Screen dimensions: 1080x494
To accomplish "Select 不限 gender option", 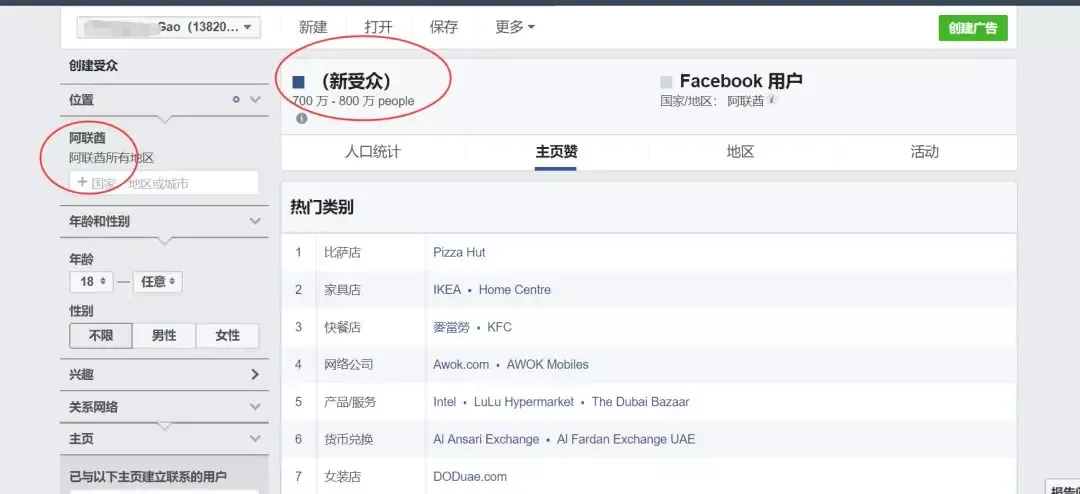I will [x=101, y=336].
